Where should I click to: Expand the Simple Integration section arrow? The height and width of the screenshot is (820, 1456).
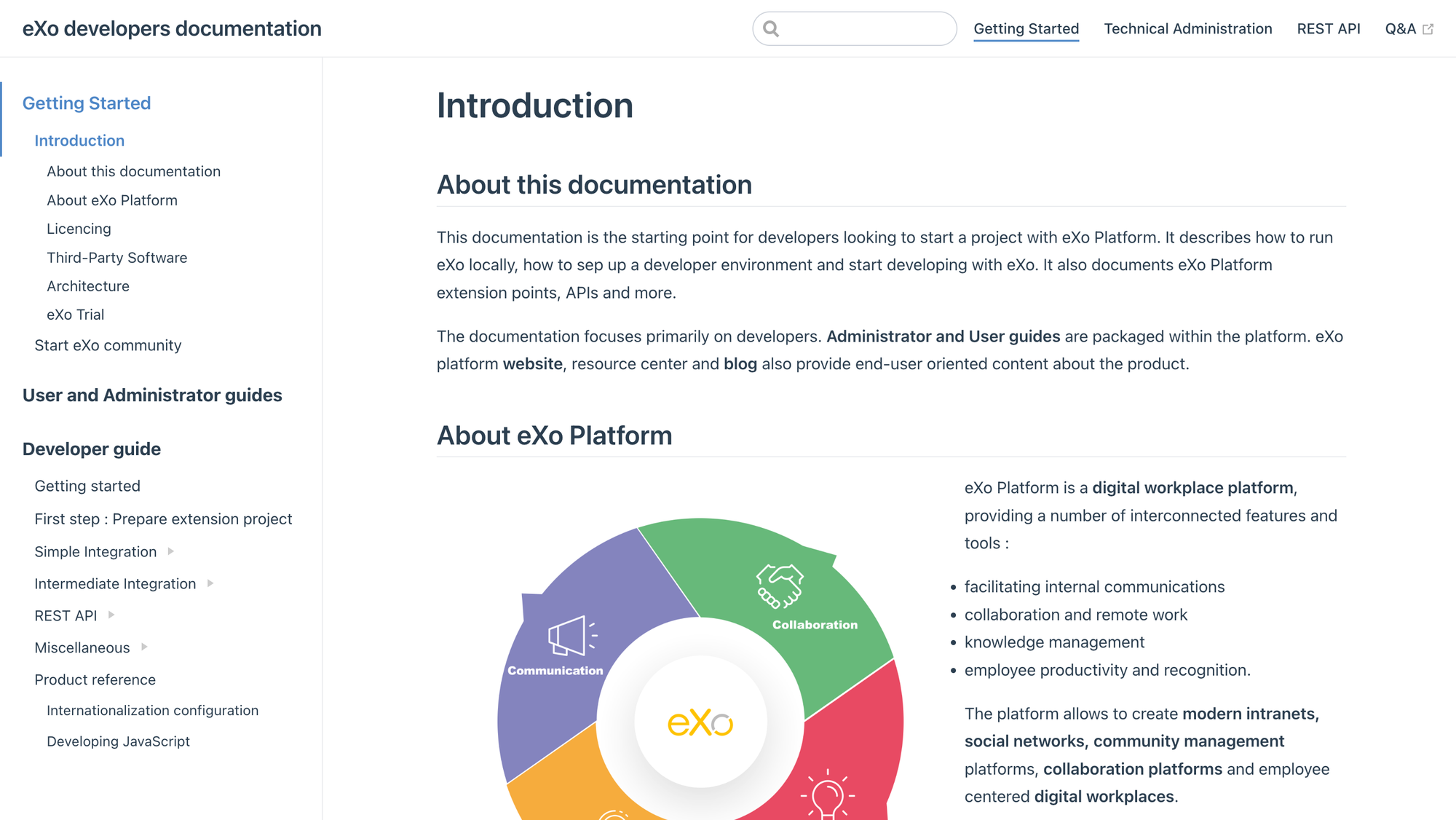(x=171, y=551)
